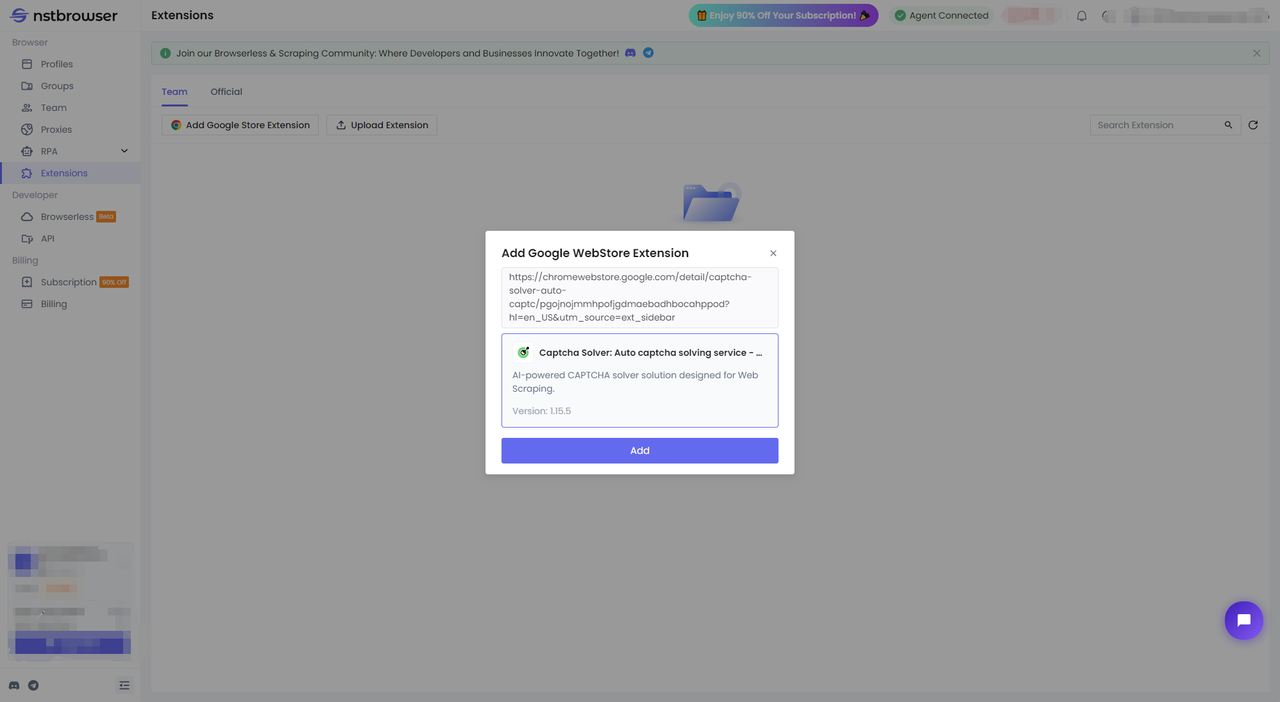The image size is (1280, 702).
Task: Click Add Google Store Extension button
Action: pos(240,125)
